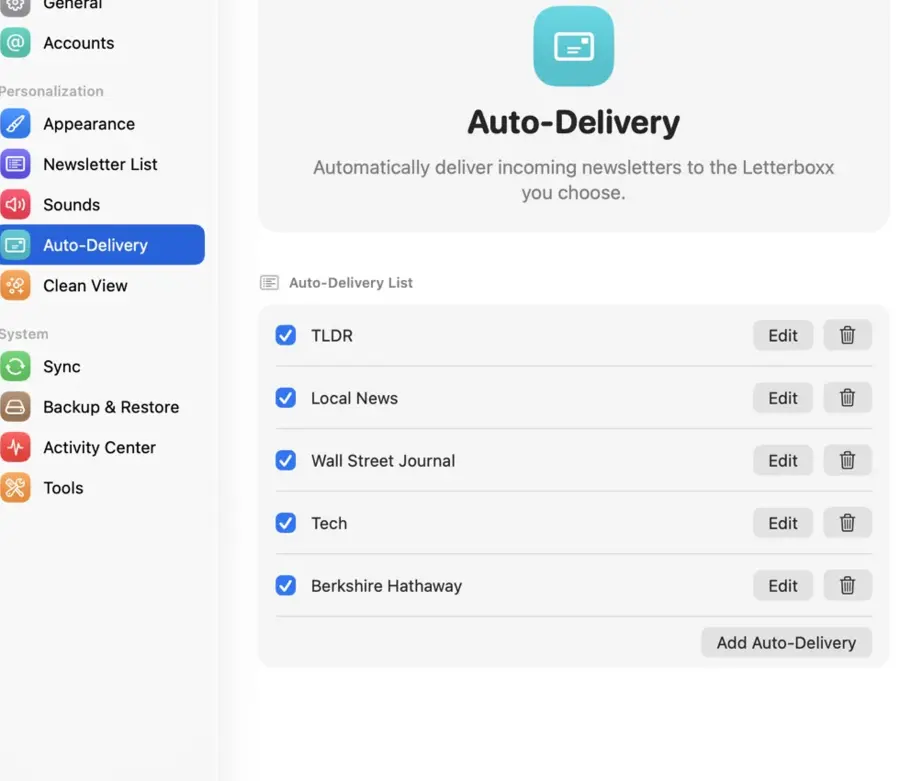900x781 pixels.
Task: Open the Tools pane
Action: (102, 488)
